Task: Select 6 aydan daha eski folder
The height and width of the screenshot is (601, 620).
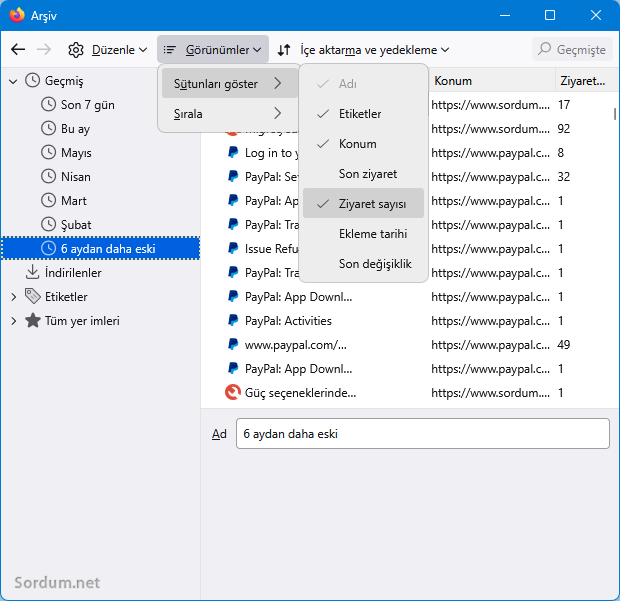Action: pyautogui.click(x=100, y=248)
